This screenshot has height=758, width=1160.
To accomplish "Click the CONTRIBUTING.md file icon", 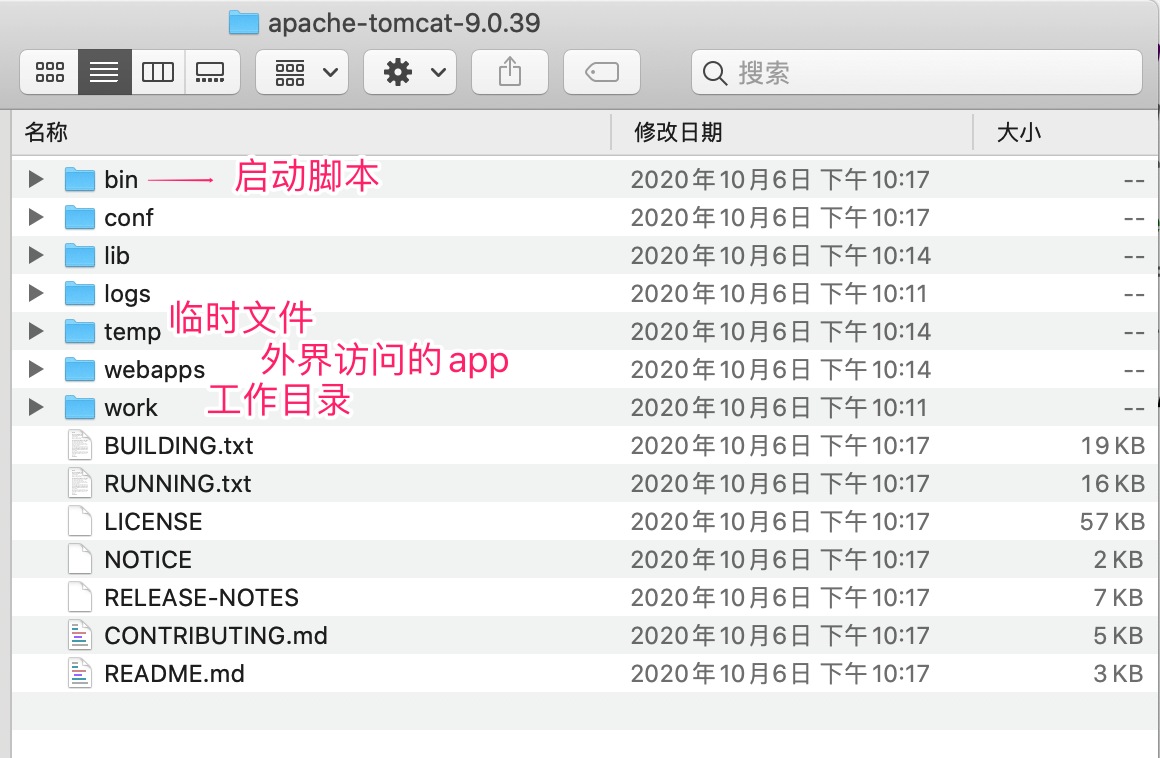I will 80,635.
